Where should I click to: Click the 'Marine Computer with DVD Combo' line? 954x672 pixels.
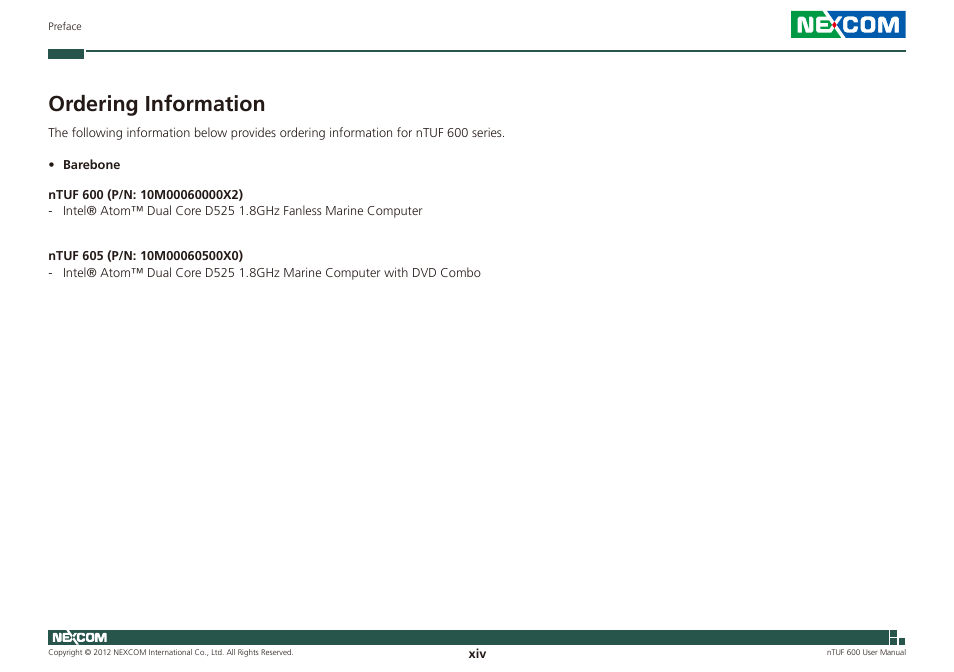click(x=265, y=273)
